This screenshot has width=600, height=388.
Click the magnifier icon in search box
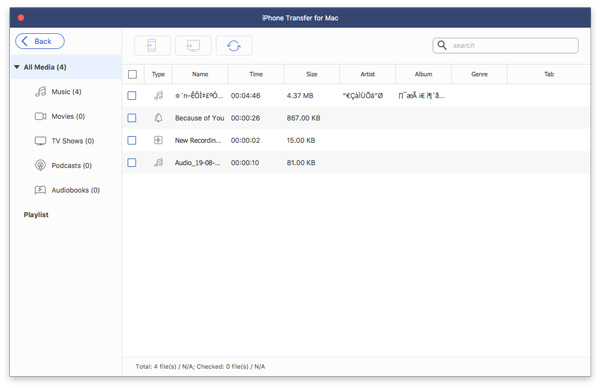pos(442,45)
